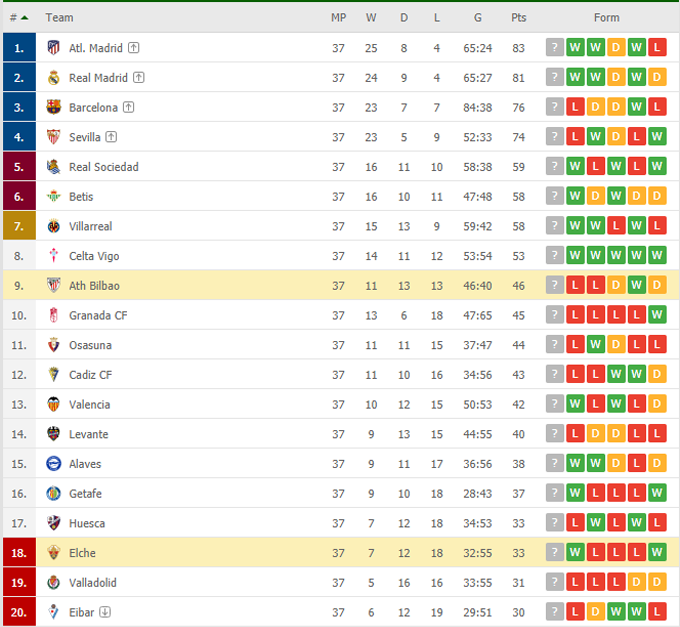
Task: Click Real Madrid's last orange D badge
Action: (x=657, y=78)
